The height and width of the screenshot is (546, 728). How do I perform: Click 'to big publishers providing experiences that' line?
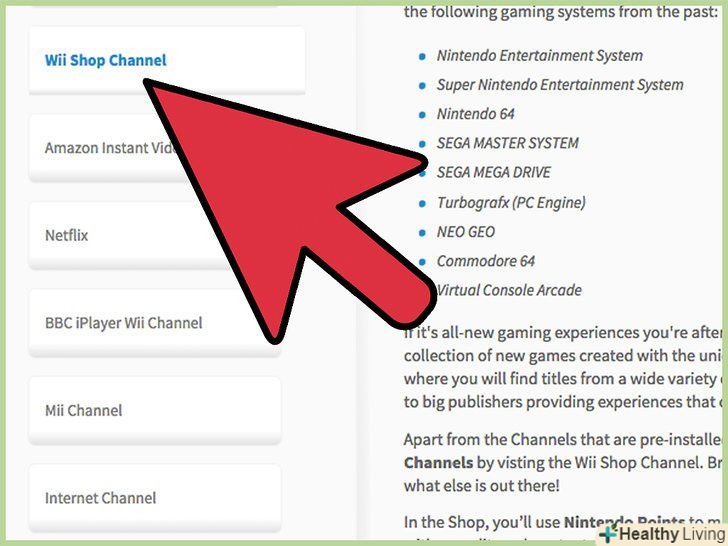(x=563, y=402)
